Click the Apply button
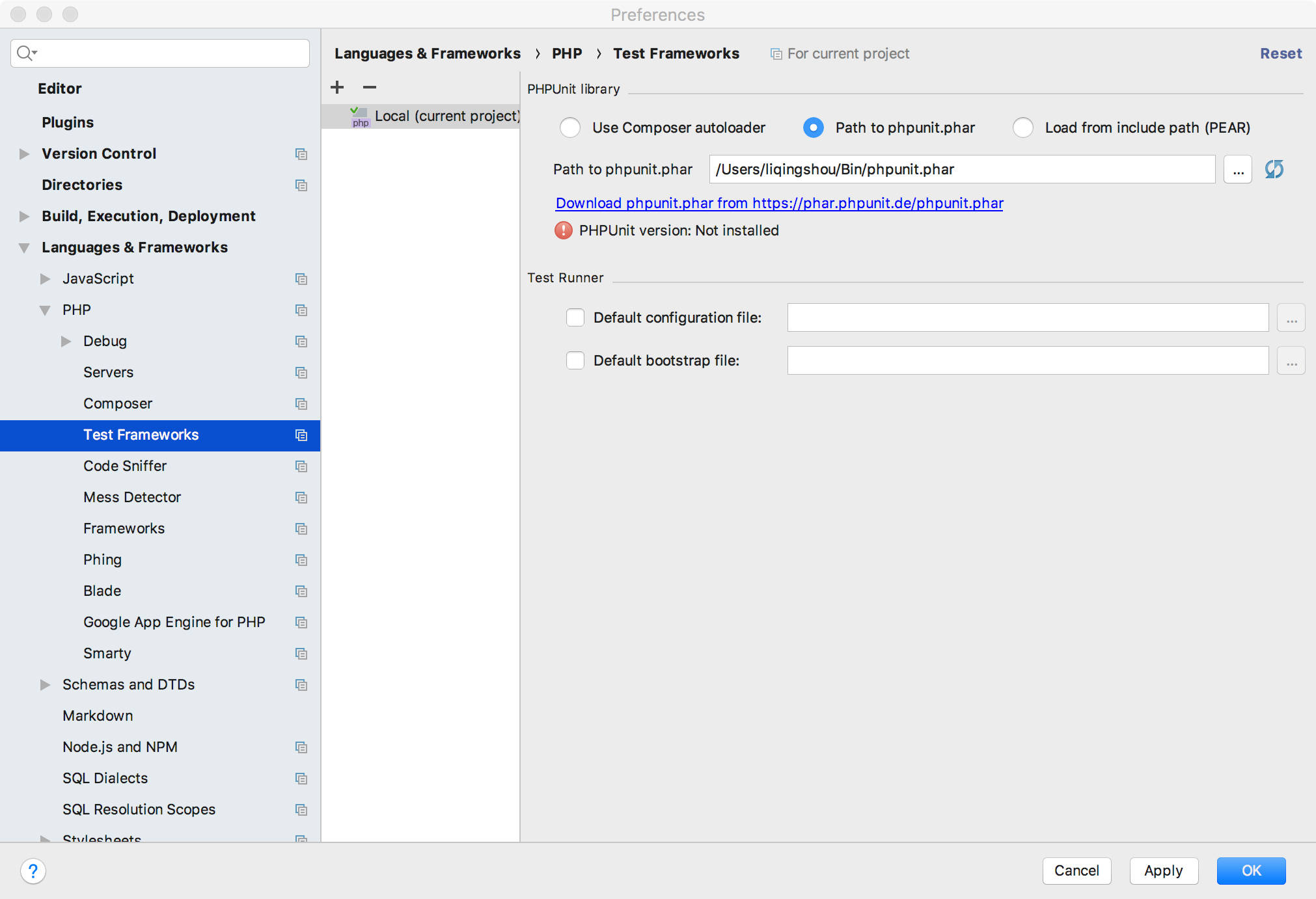 [x=1162, y=870]
